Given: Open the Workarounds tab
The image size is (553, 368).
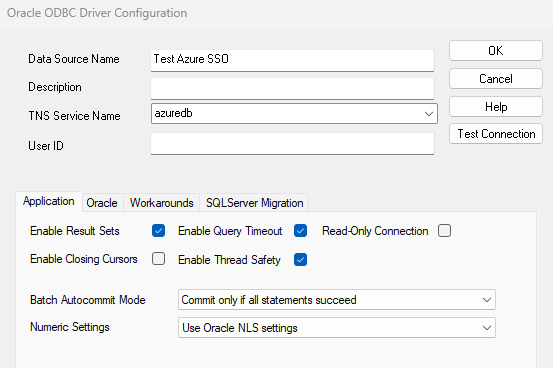Looking at the screenshot, I should tap(162, 203).
